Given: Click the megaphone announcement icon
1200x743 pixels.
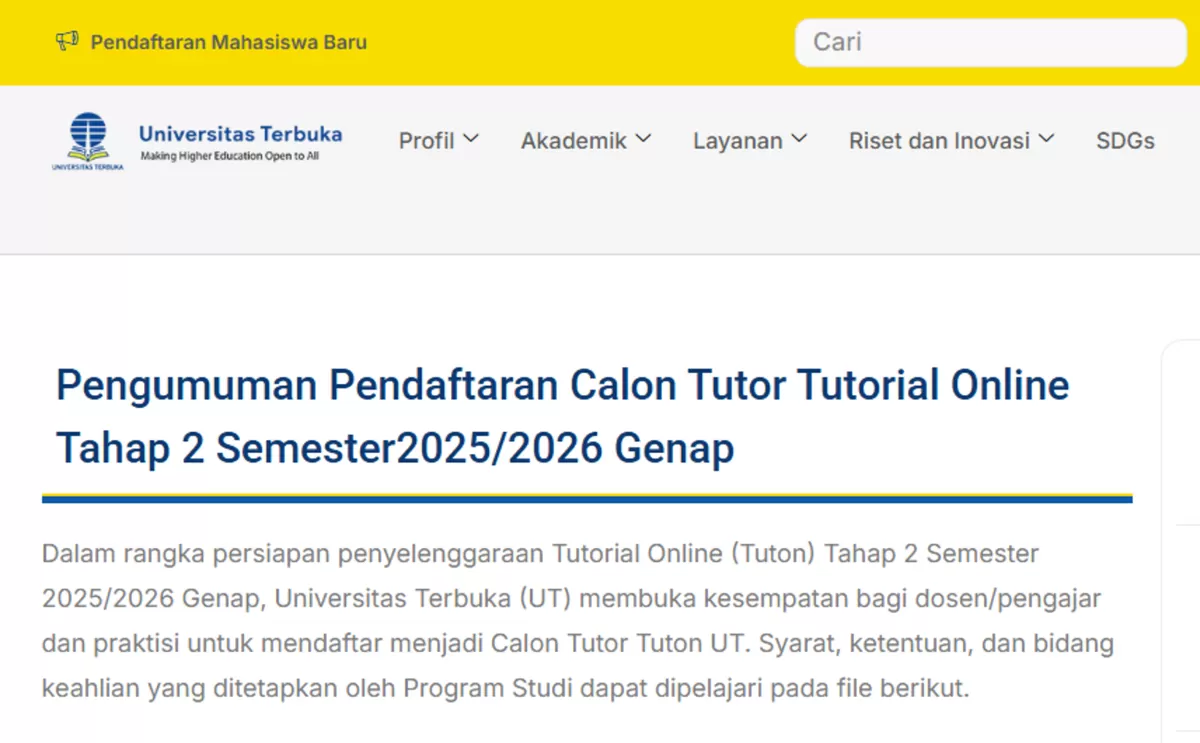Looking at the screenshot, I should point(67,42).
